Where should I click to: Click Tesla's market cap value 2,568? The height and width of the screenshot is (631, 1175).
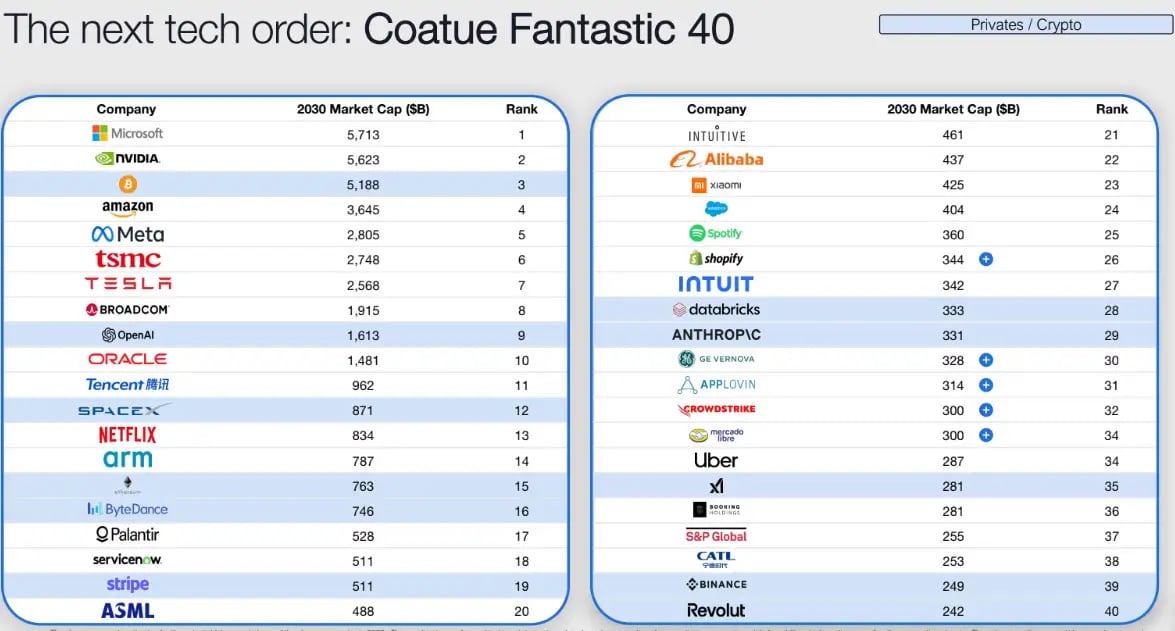(x=363, y=286)
